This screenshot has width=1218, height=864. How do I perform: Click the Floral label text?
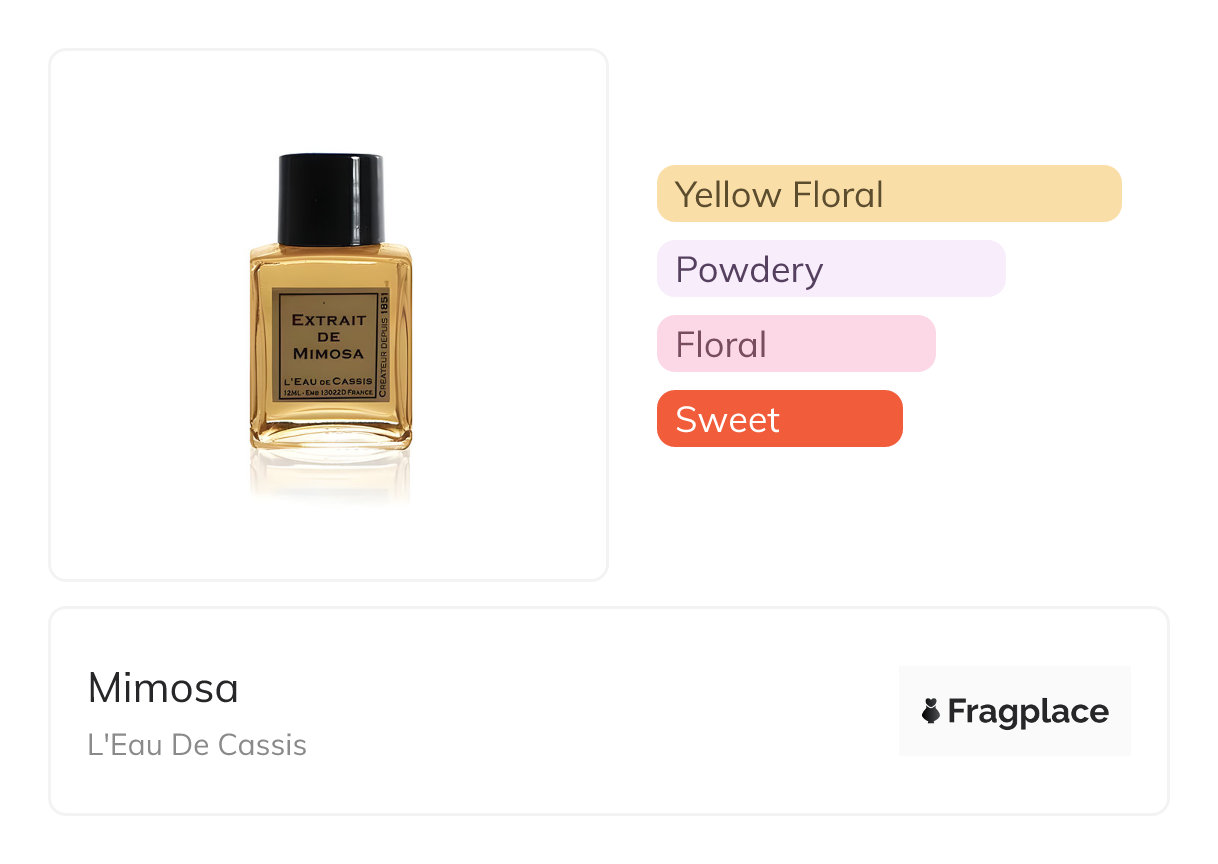point(721,345)
